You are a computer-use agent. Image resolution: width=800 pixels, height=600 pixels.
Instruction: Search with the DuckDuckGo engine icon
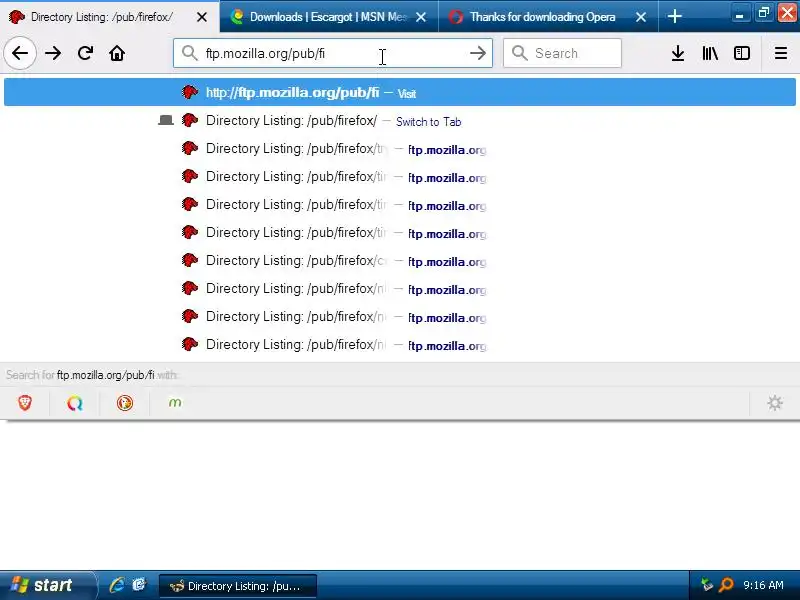coord(124,403)
